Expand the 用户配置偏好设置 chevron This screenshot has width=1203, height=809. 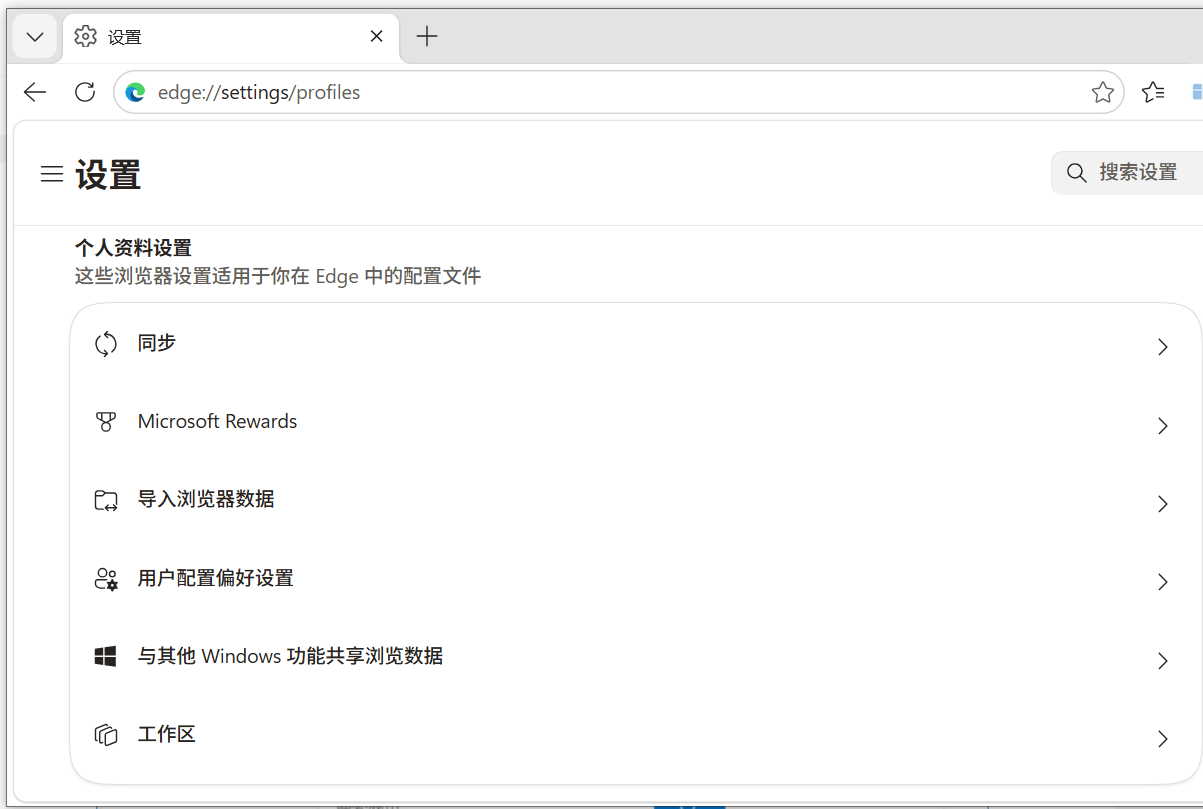click(x=1162, y=582)
